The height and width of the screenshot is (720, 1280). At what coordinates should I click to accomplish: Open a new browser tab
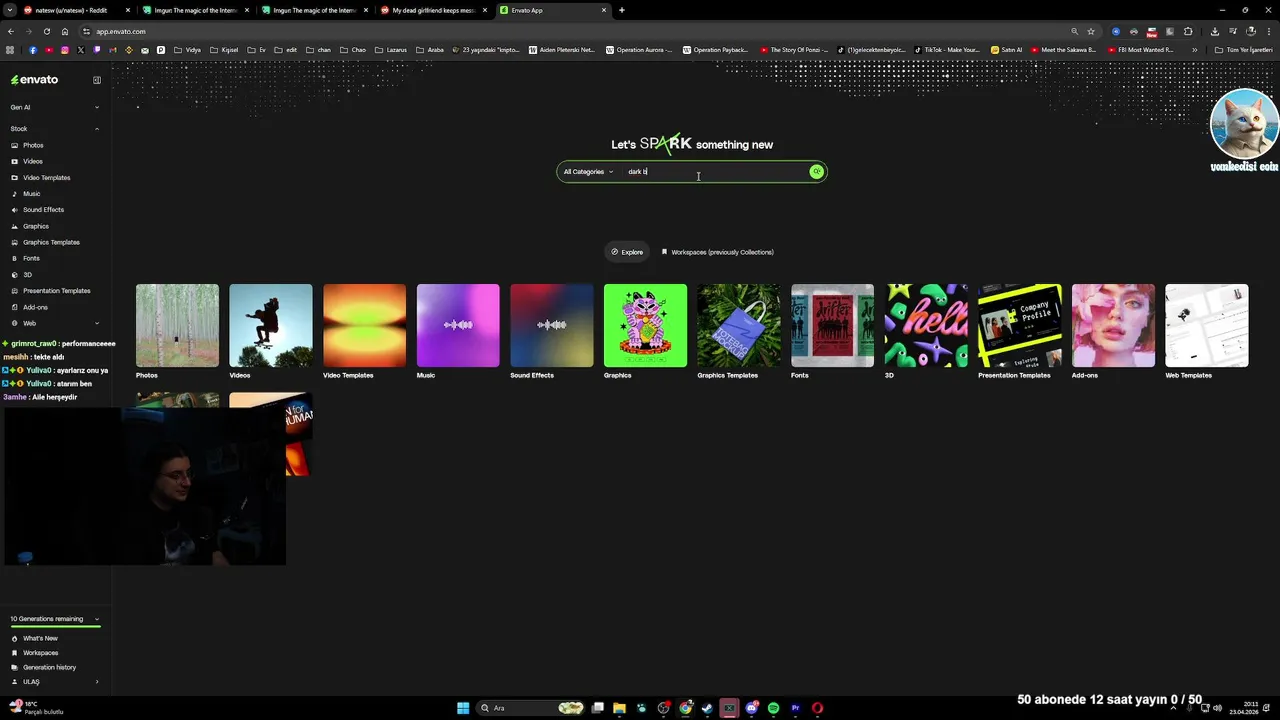[622, 10]
